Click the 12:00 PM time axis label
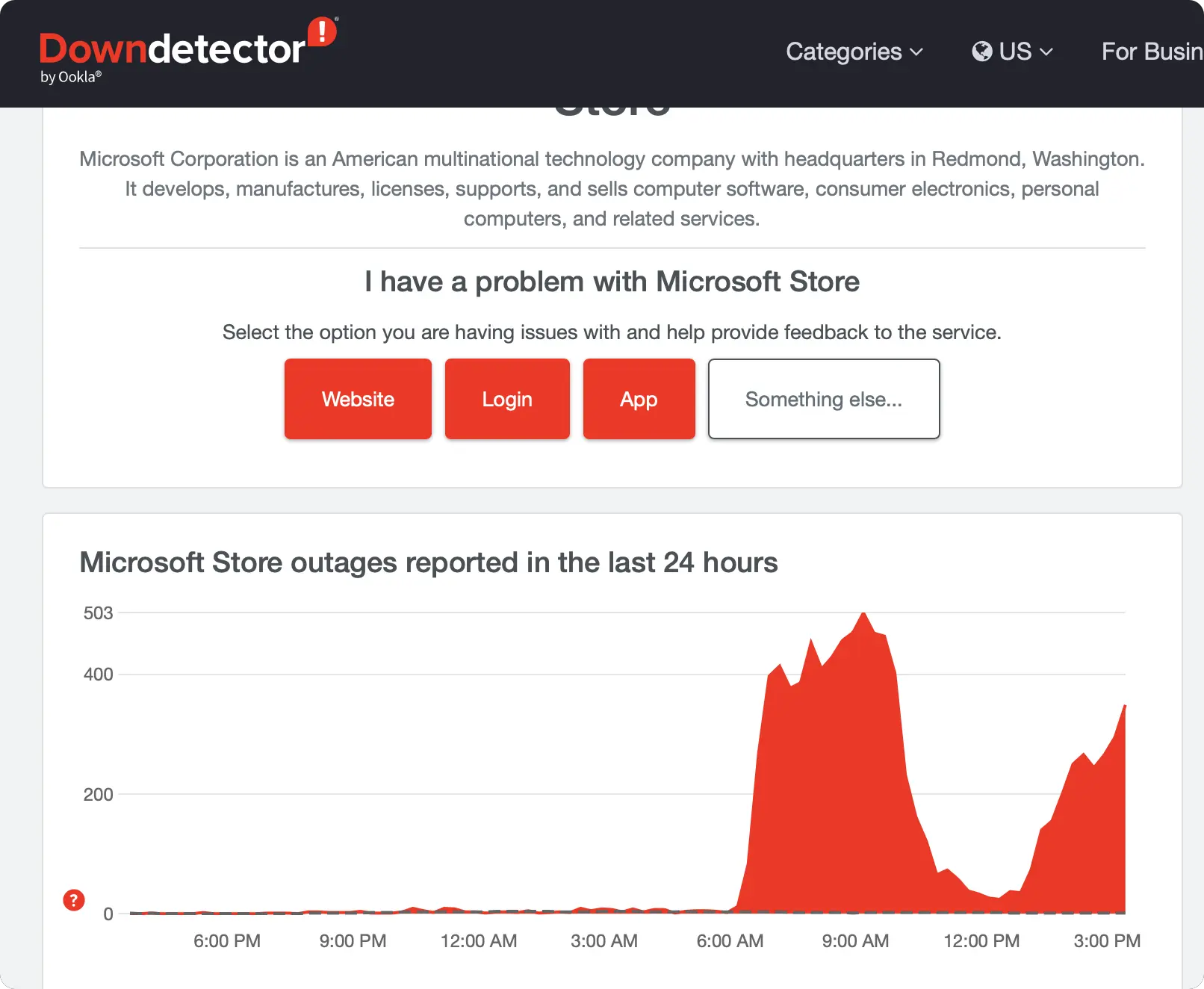The image size is (1204, 989). pyautogui.click(x=981, y=941)
